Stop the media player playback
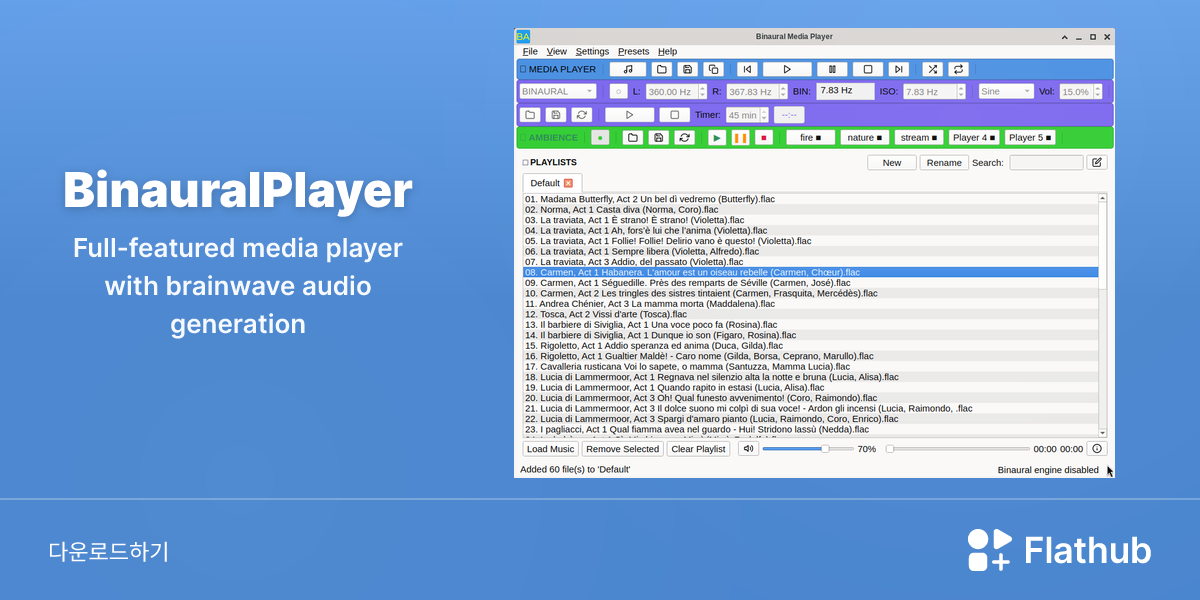Image resolution: width=1200 pixels, height=600 pixels. point(868,69)
